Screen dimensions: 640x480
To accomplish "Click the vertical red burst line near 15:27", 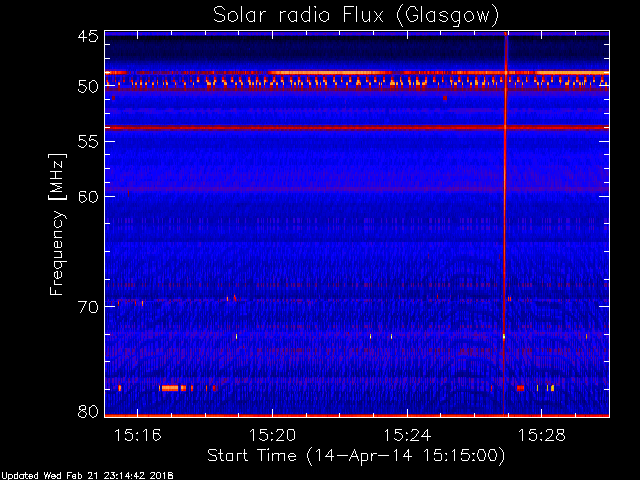I will coord(505,224).
